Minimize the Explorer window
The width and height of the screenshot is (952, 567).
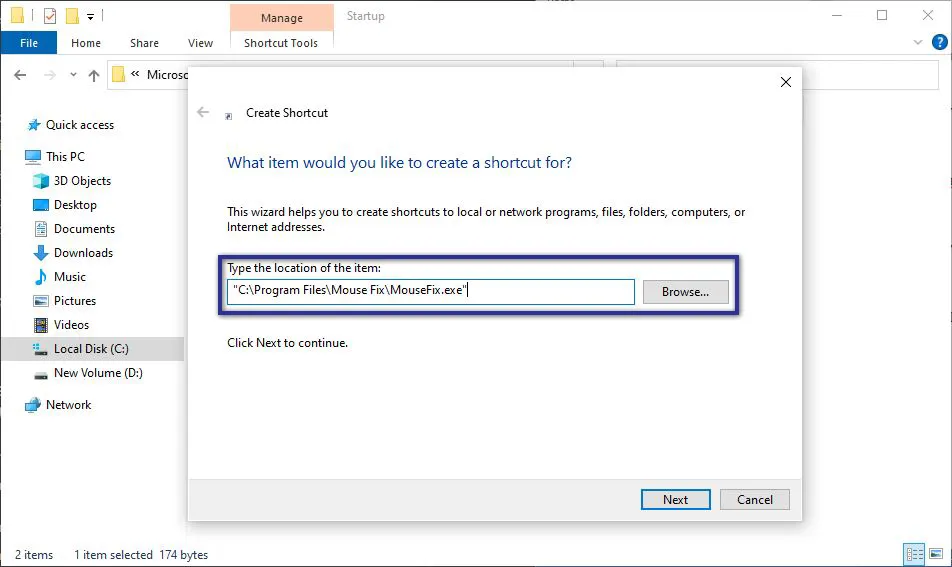pos(837,15)
